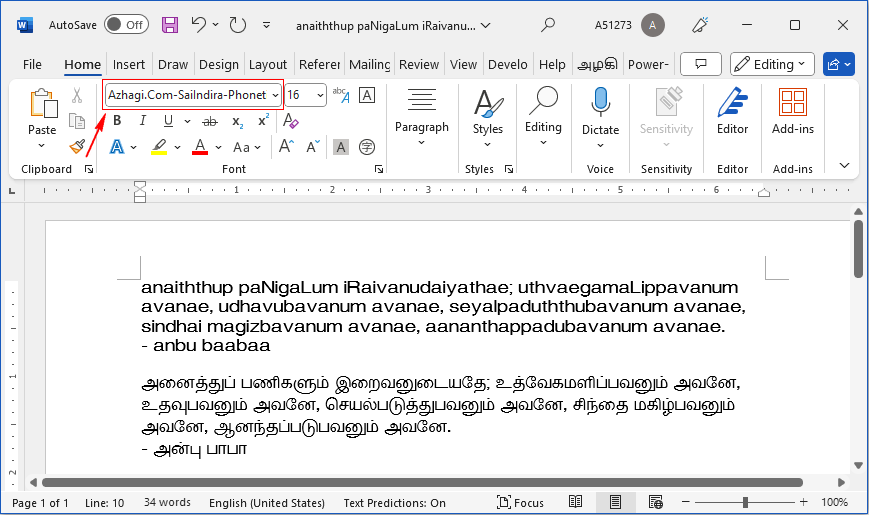Toggle Italic formatting
Screen dimensions: 869x515
tap(142, 120)
